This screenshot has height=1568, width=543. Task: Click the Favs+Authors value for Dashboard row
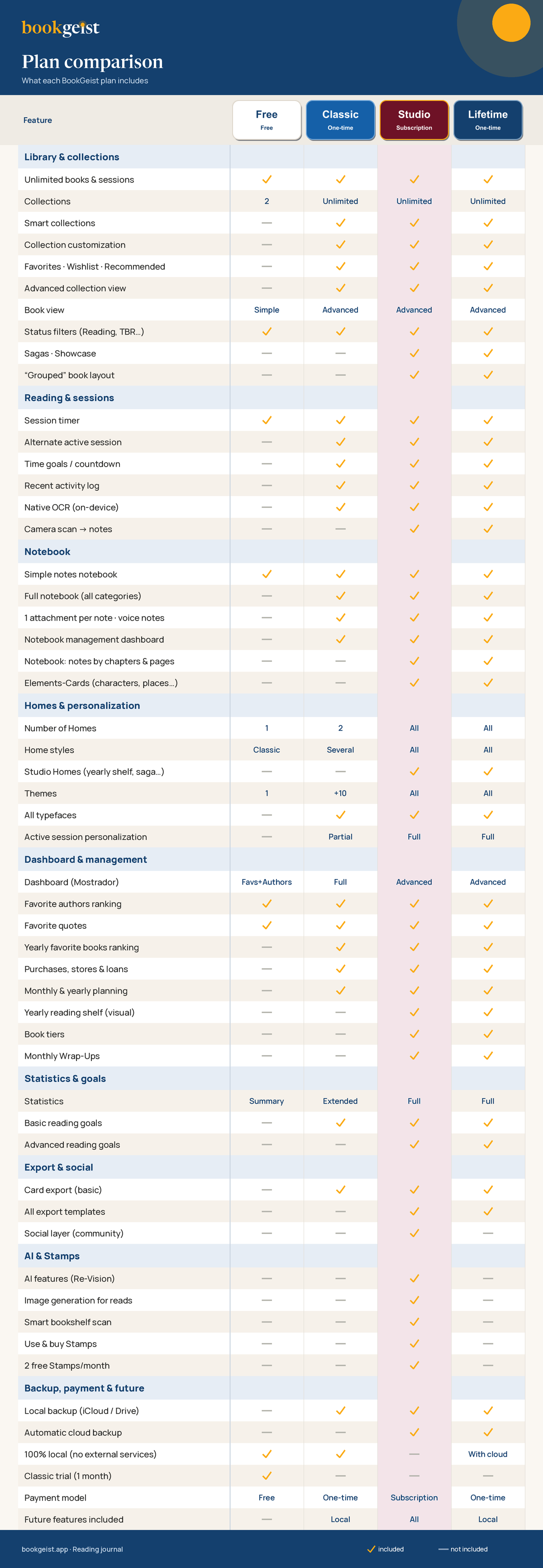tap(267, 881)
